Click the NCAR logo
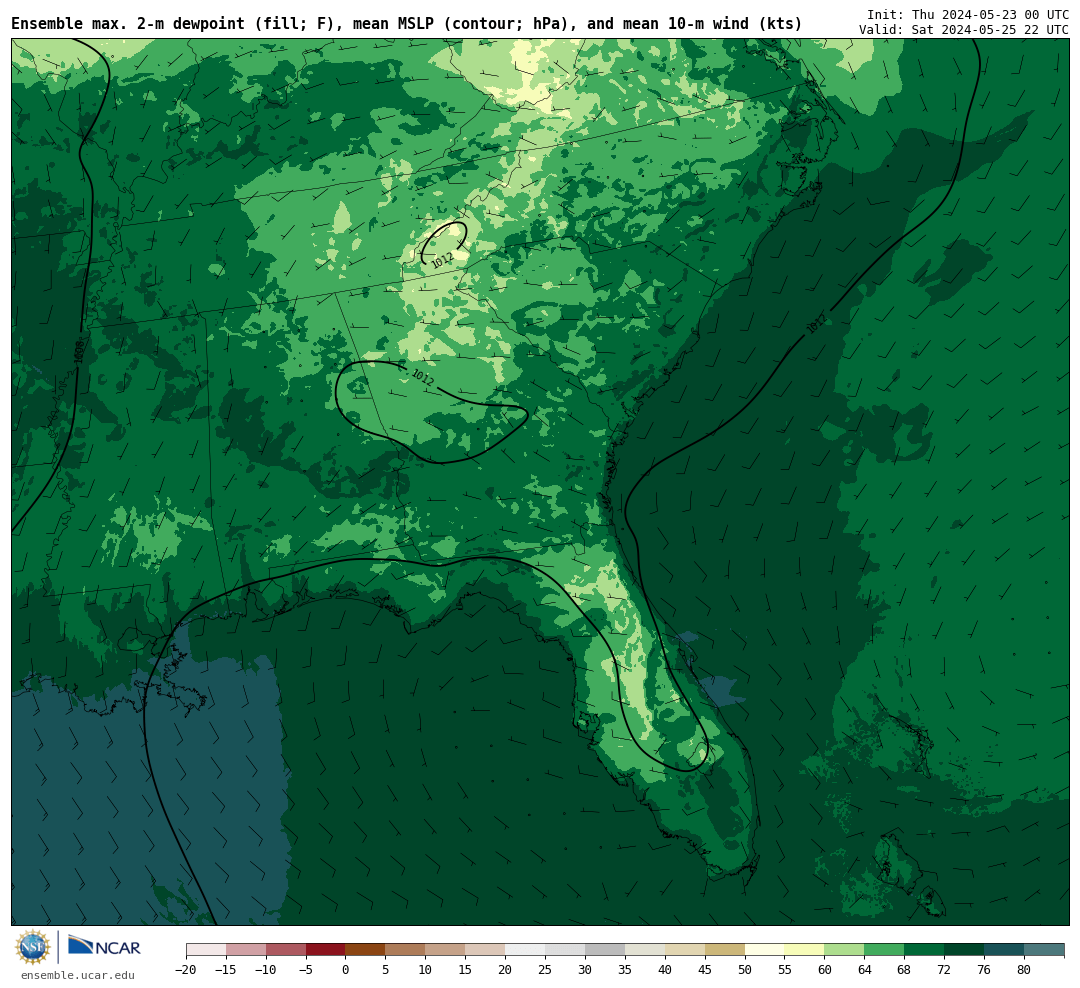The image size is (1080, 988). click(104, 947)
